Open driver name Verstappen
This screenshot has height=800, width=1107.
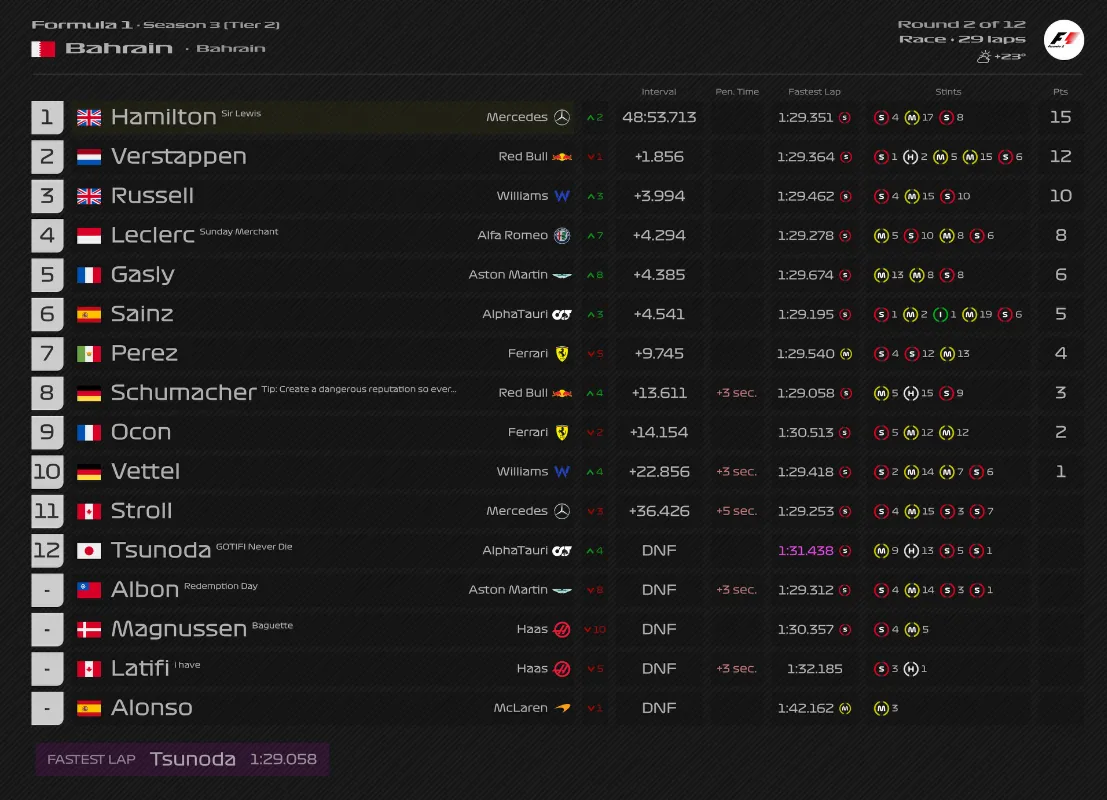coord(178,157)
